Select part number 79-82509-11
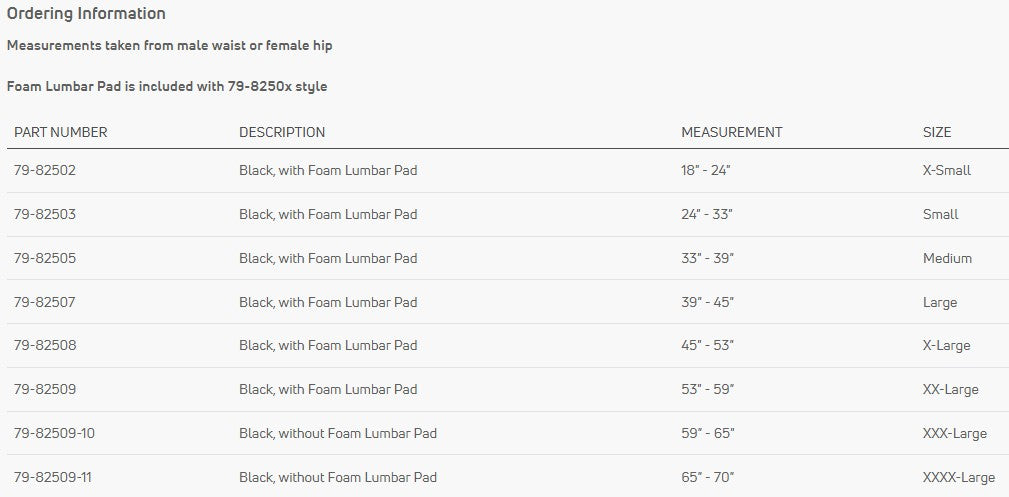Viewport: 1009px width, 497px height. (x=53, y=478)
